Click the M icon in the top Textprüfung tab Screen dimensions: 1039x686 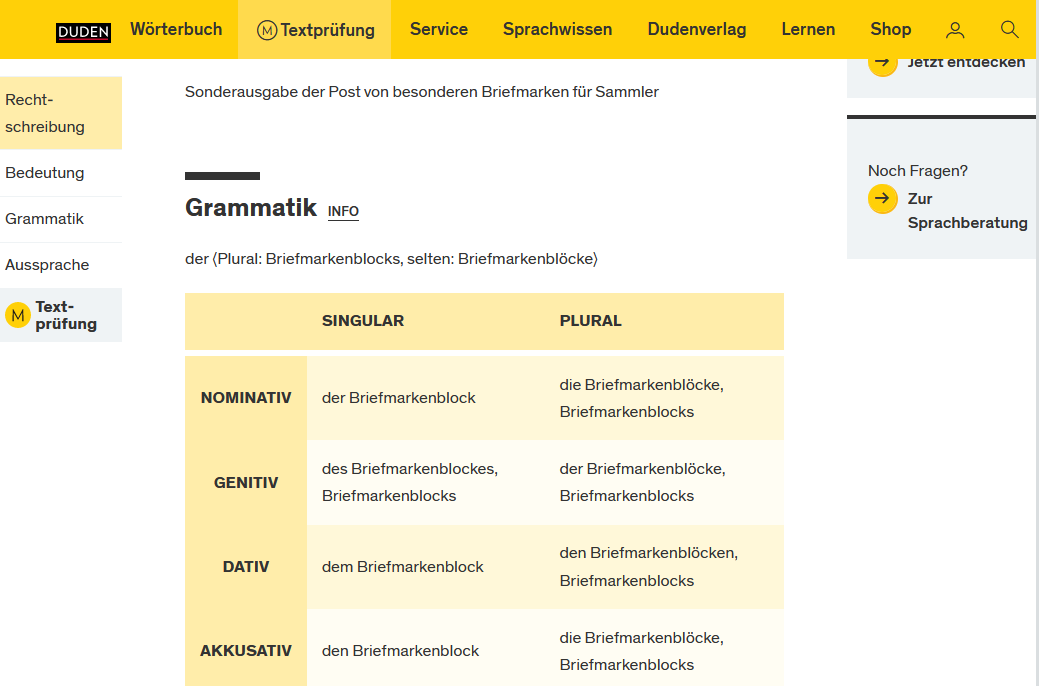coord(267,30)
